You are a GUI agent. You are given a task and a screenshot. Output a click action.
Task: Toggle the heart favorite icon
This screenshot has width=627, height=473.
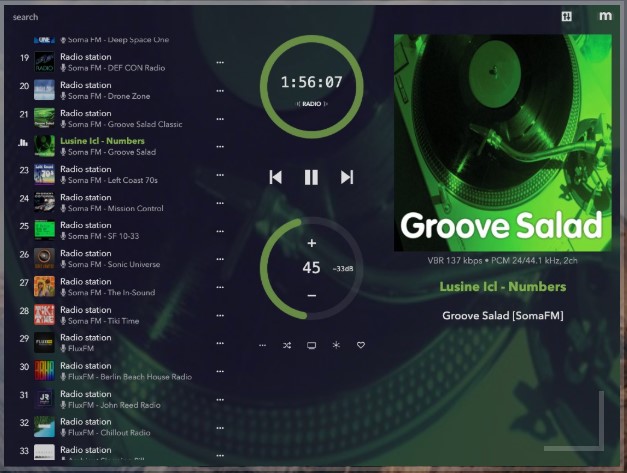click(x=361, y=345)
